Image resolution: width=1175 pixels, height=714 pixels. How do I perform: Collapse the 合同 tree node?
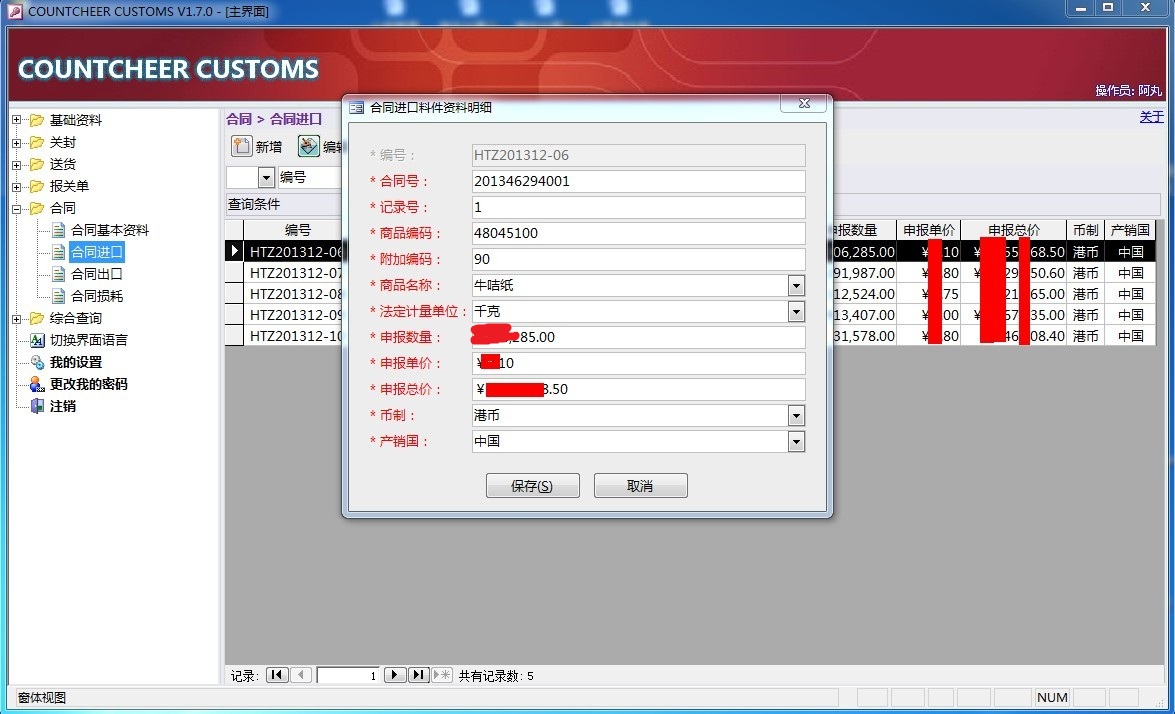(x=16, y=208)
